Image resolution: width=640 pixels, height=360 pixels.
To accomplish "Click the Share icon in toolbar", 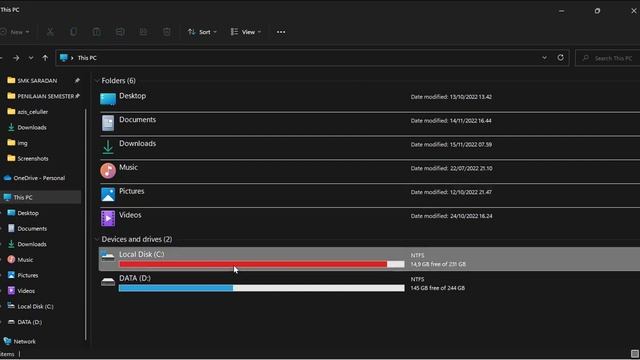I will [x=143, y=32].
